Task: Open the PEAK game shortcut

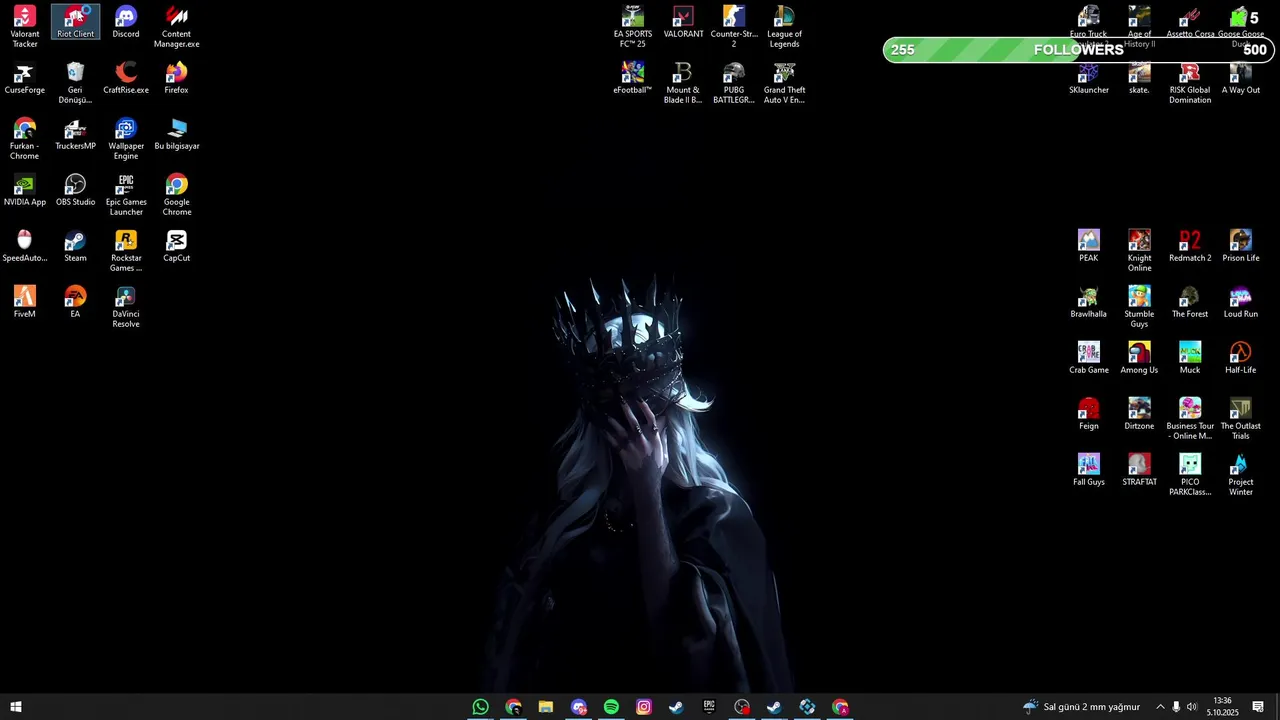Action: tap(1089, 246)
